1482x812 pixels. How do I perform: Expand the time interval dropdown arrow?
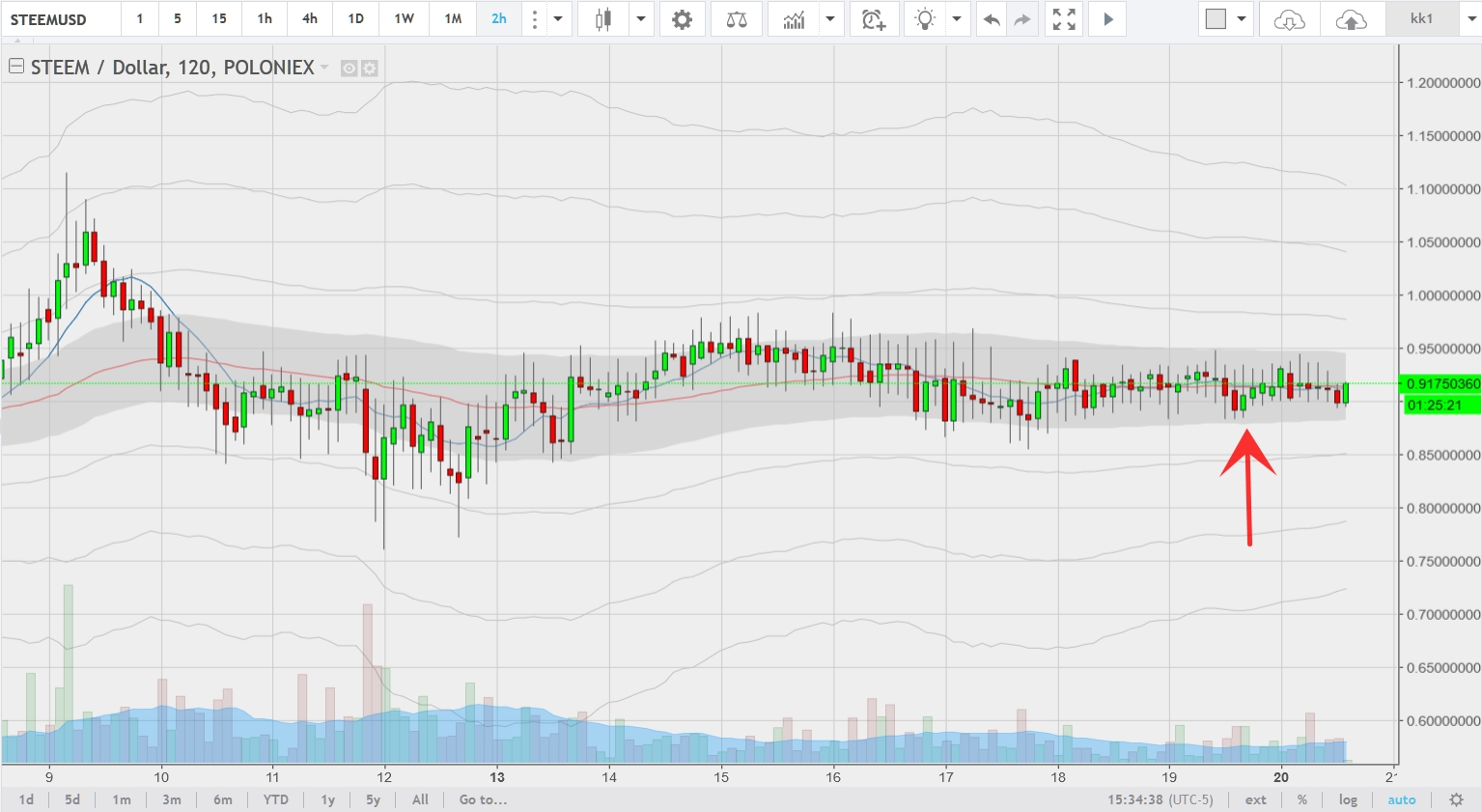point(558,19)
